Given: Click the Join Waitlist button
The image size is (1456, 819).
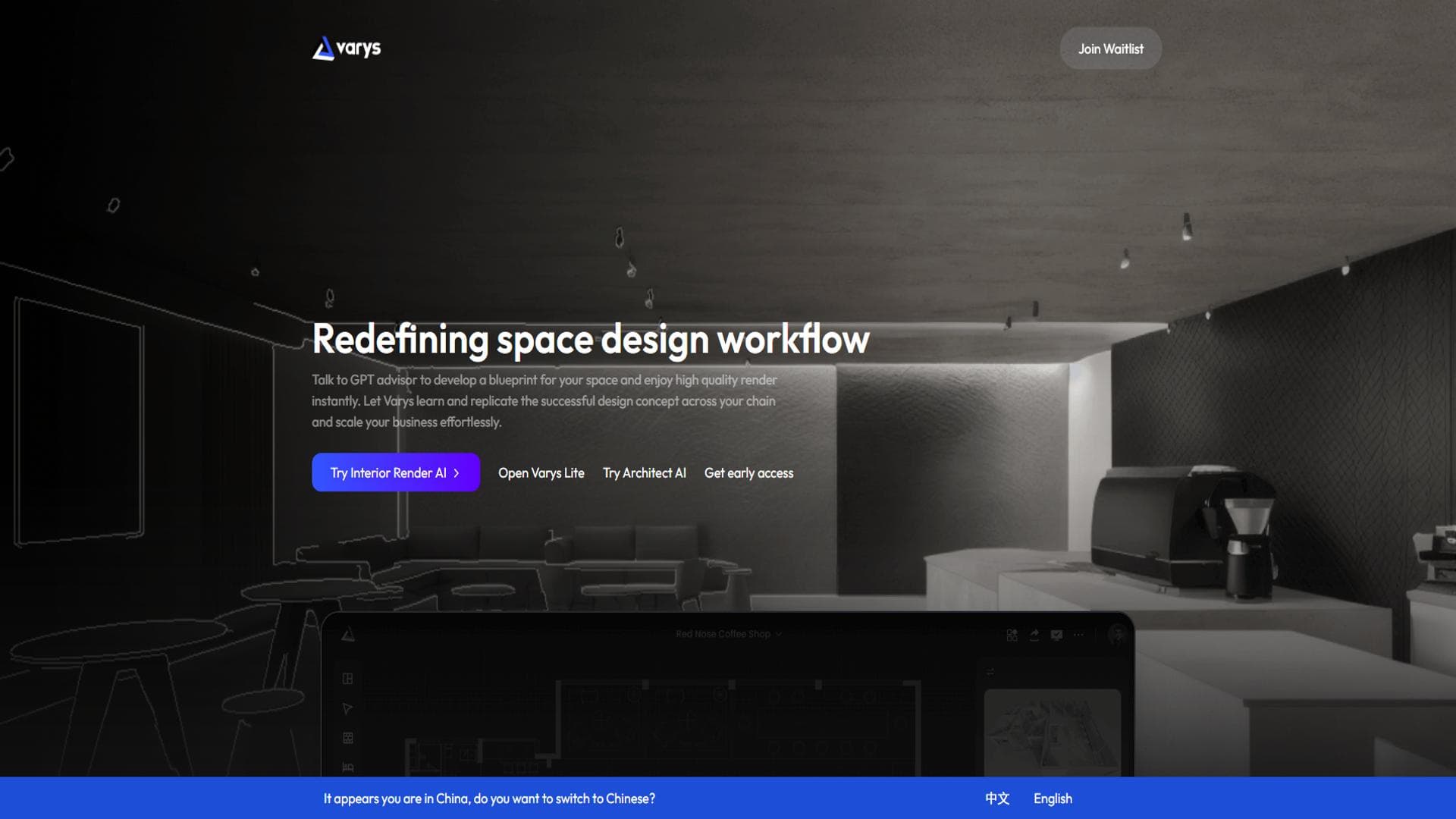Looking at the screenshot, I should click(x=1110, y=49).
